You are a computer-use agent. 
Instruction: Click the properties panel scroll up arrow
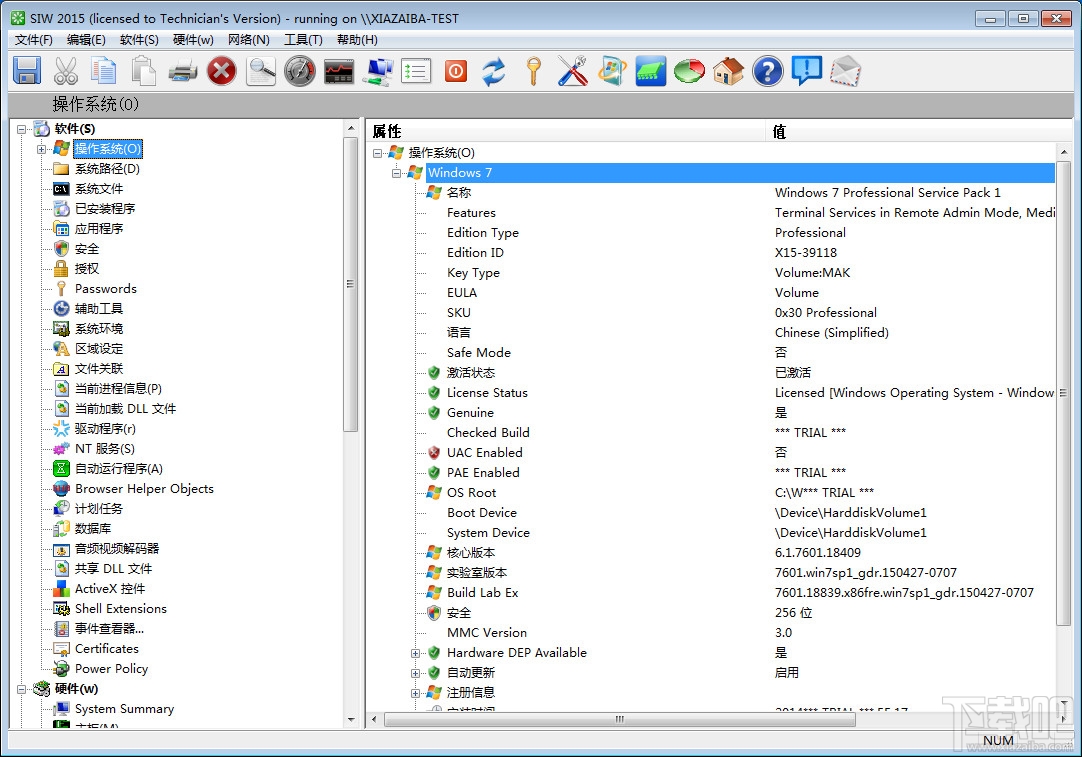pyautogui.click(x=1063, y=152)
